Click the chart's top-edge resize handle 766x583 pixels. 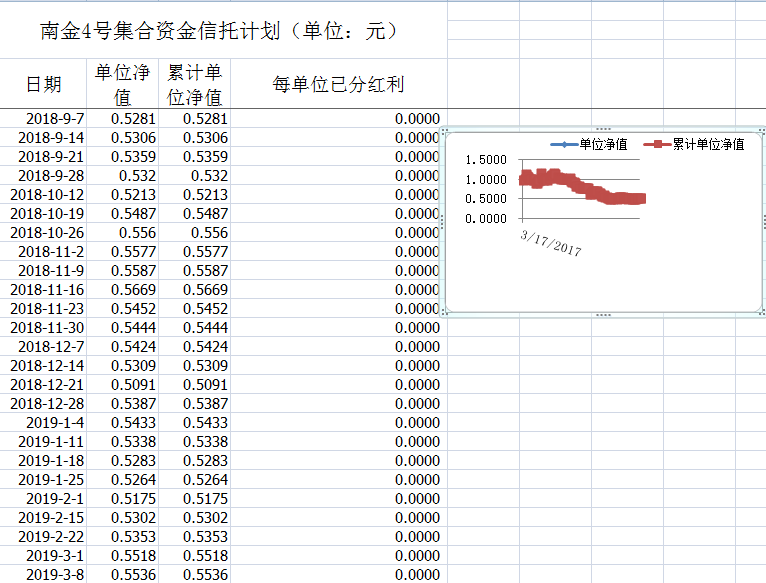pos(603,129)
